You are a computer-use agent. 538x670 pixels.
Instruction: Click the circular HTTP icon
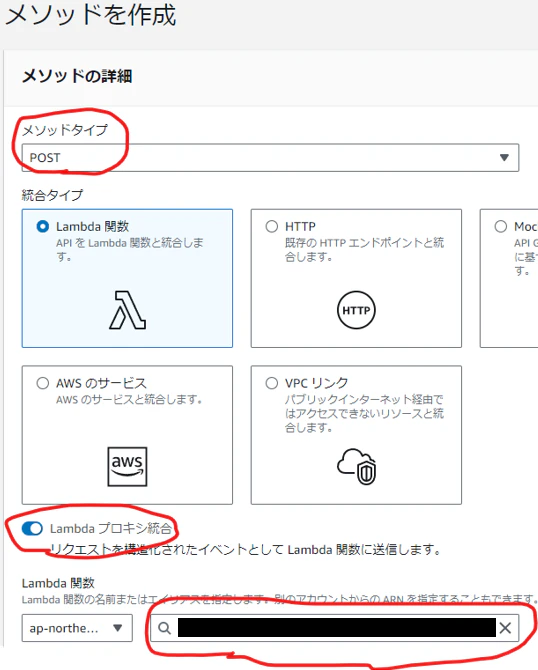tap(356, 310)
